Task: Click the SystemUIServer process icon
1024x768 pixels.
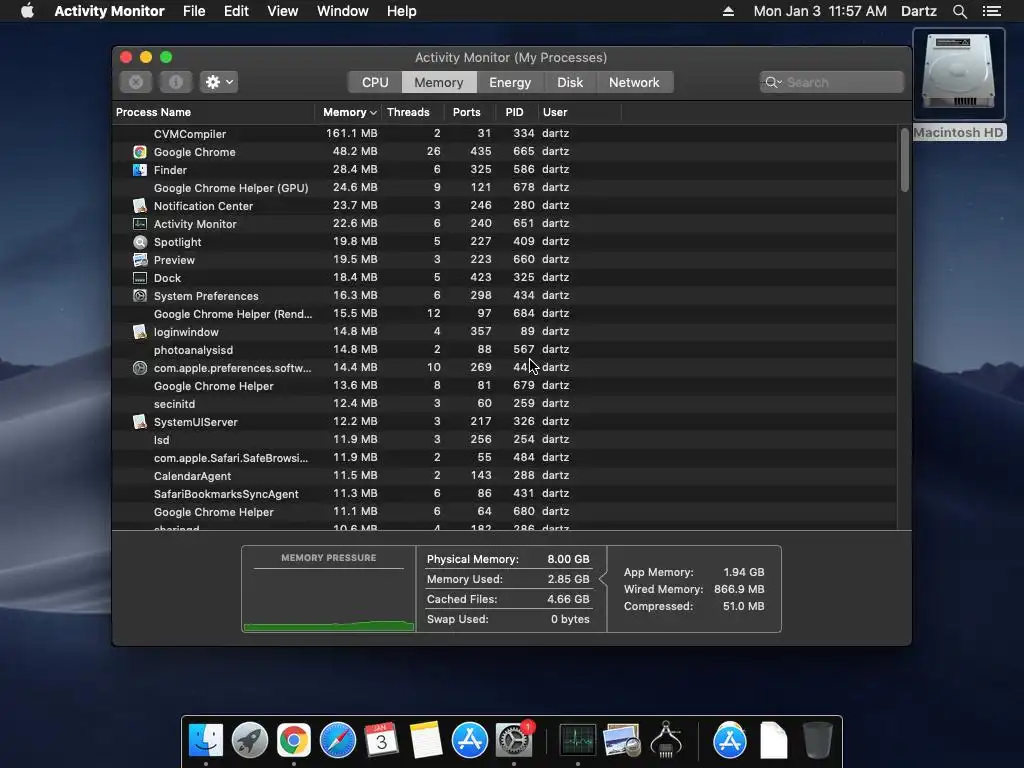Action: click(140, 422)
